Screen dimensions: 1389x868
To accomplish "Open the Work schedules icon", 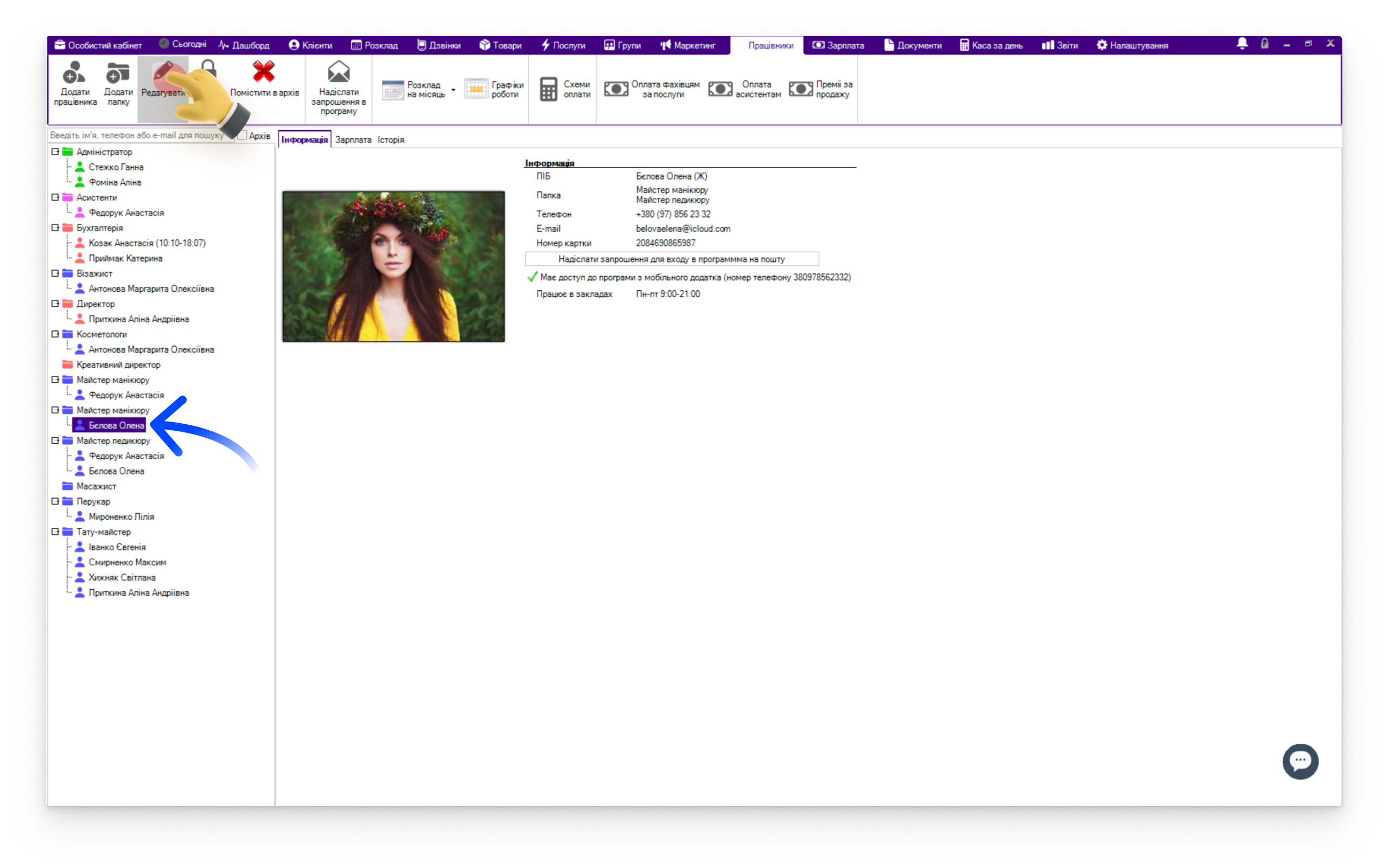I will click(476, 90).
